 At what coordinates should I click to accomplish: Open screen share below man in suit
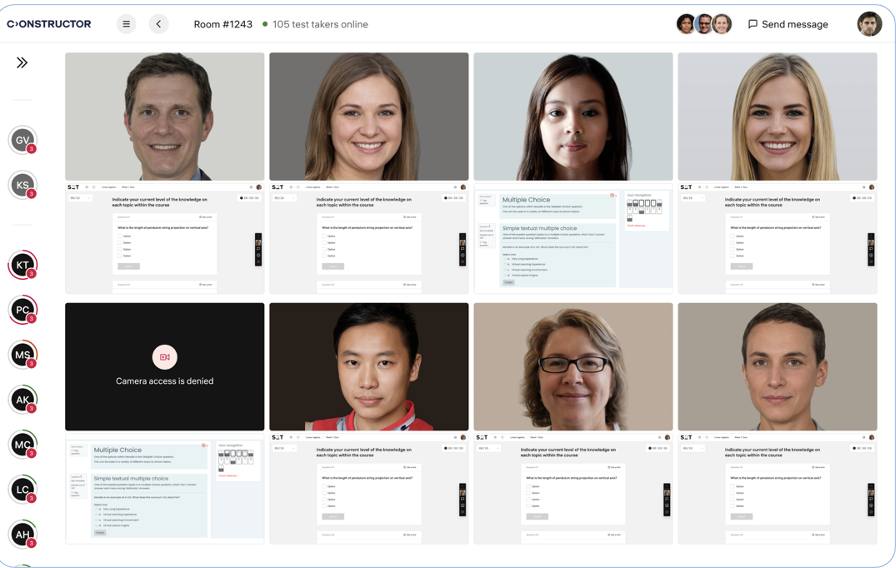click(165, 239)
